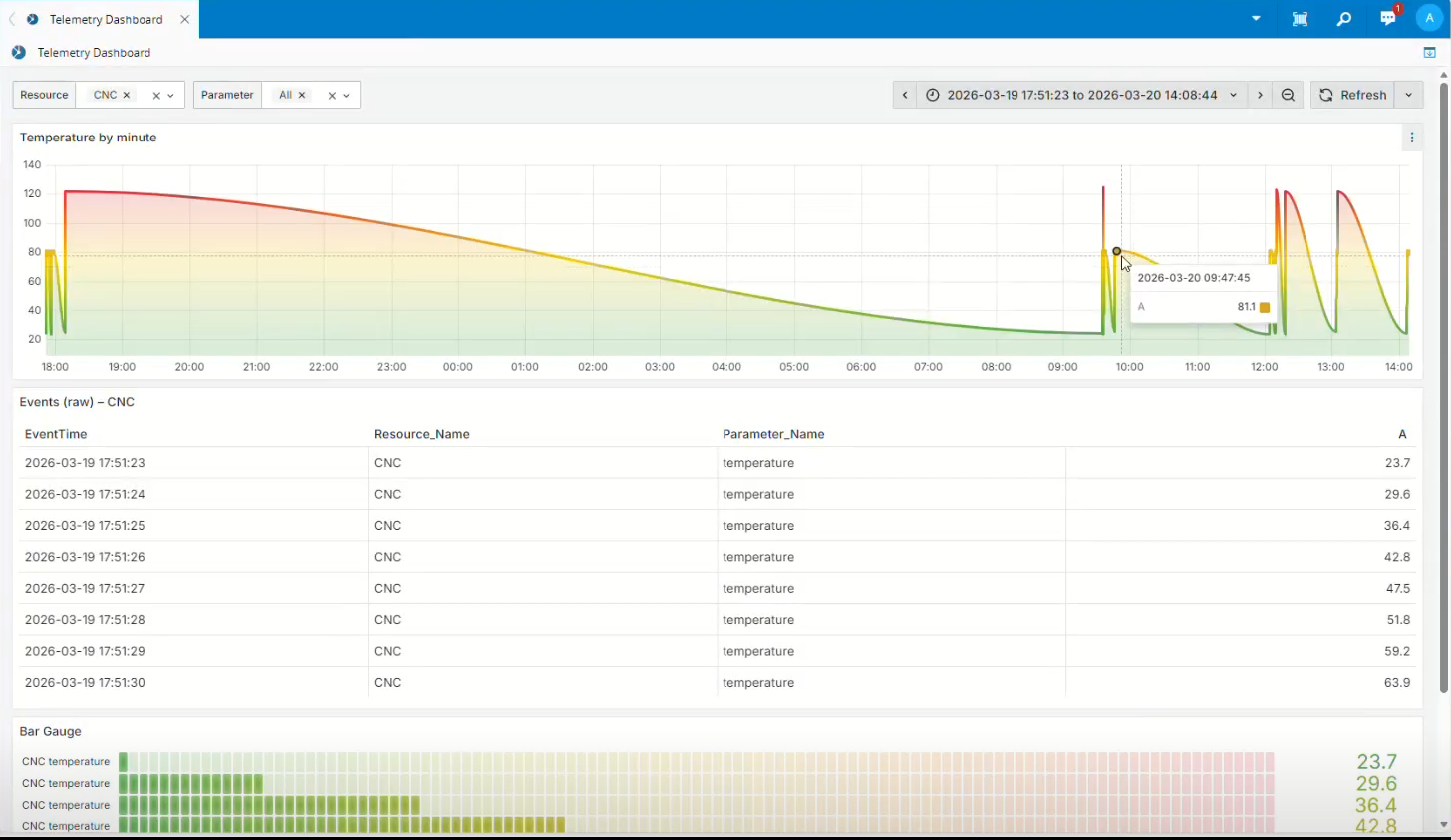Expand the time range selector dropdown
The image size is (1451, 840).
(1234, 95)
